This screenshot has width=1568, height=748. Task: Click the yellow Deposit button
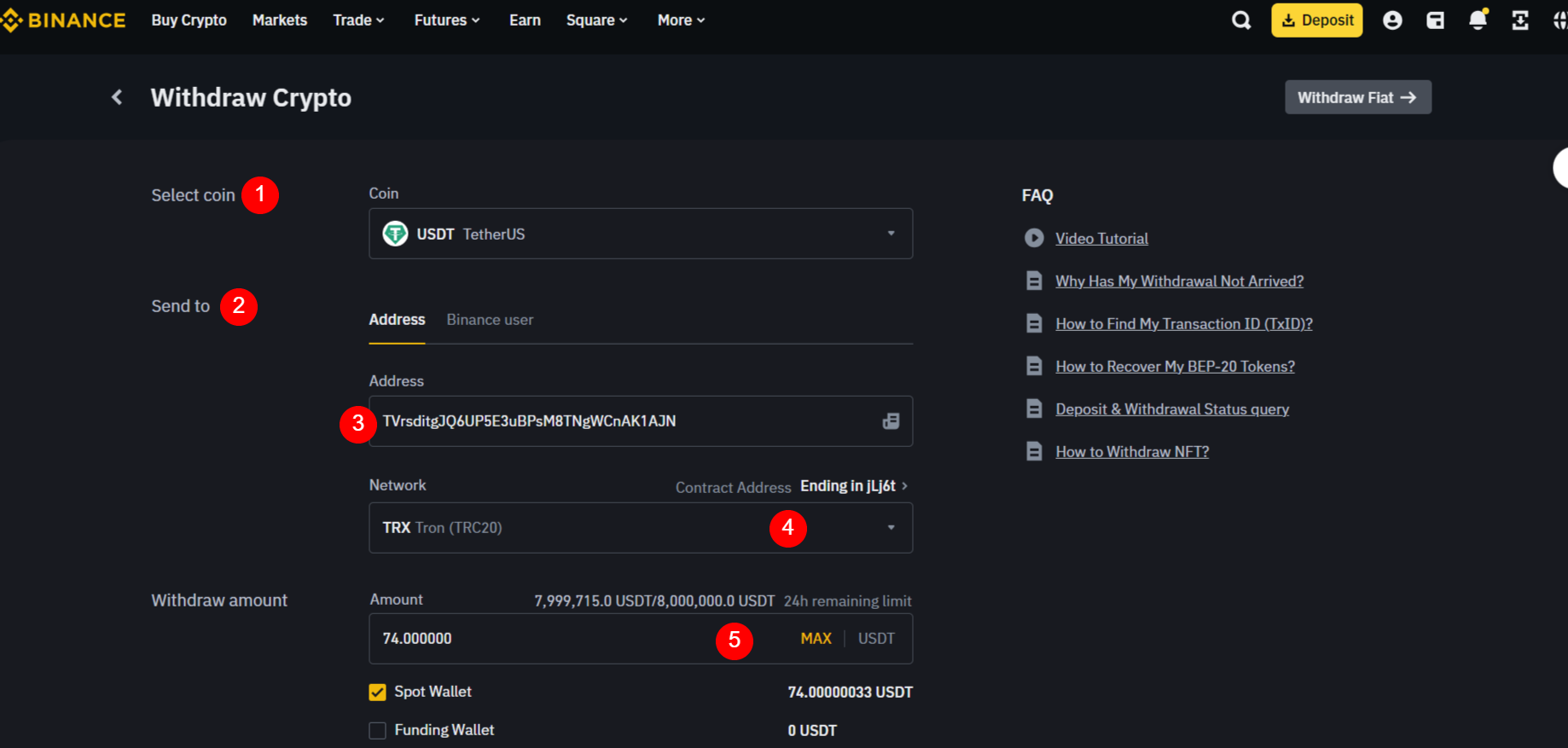(1317, 20)
